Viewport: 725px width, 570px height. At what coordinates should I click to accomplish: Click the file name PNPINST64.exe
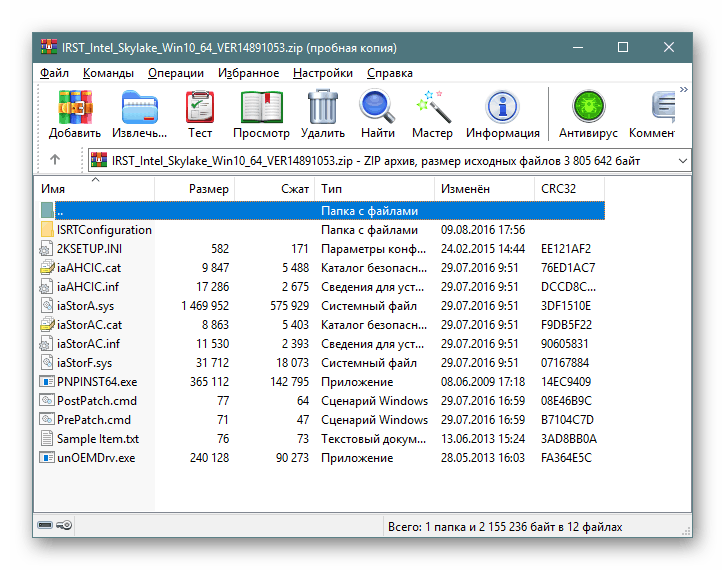[97, 382]
